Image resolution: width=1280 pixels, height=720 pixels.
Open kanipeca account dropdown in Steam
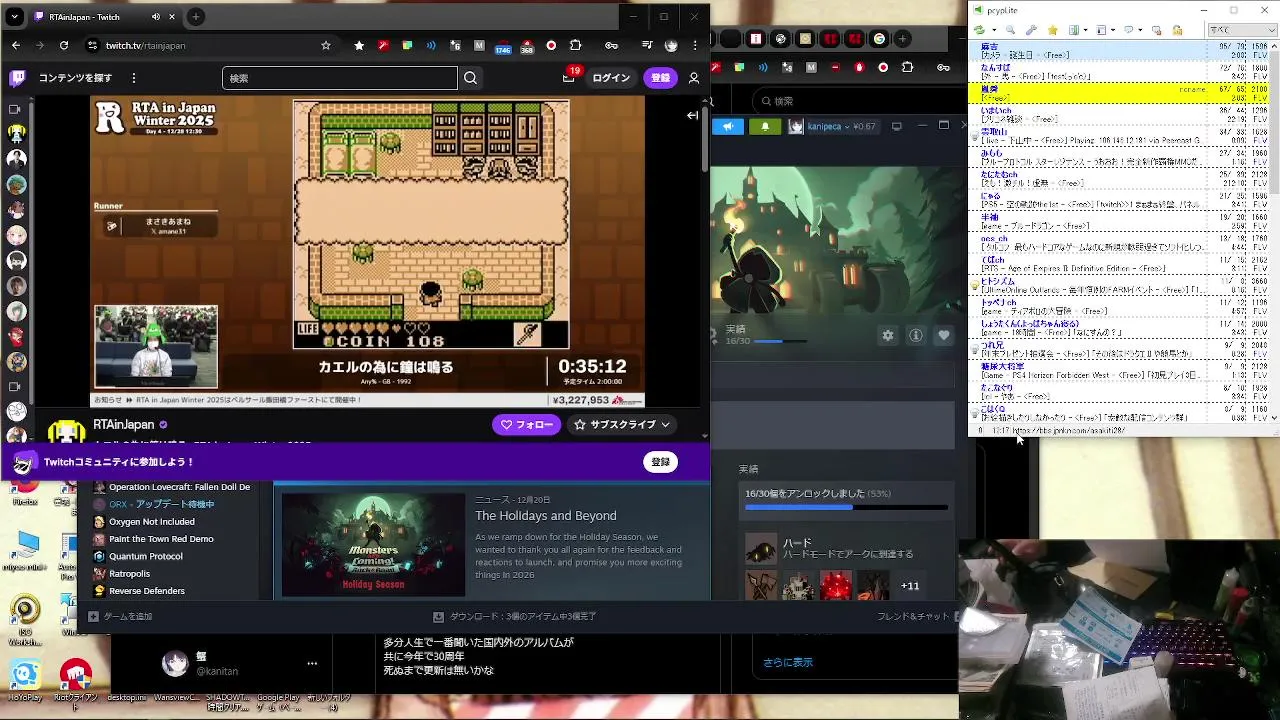point(834,126)
